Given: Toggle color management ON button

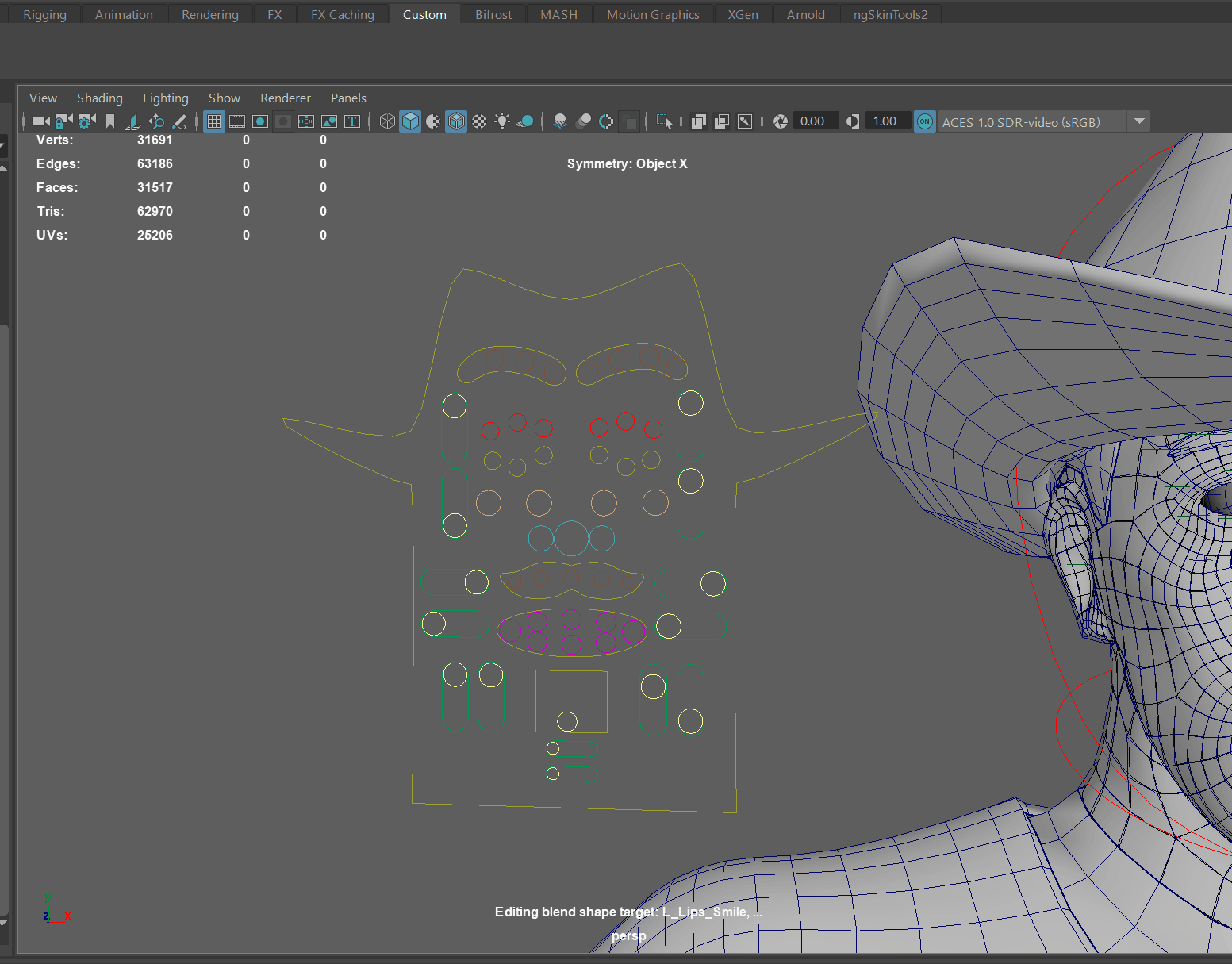Looking at the screenshot, I should click(924, 121).
